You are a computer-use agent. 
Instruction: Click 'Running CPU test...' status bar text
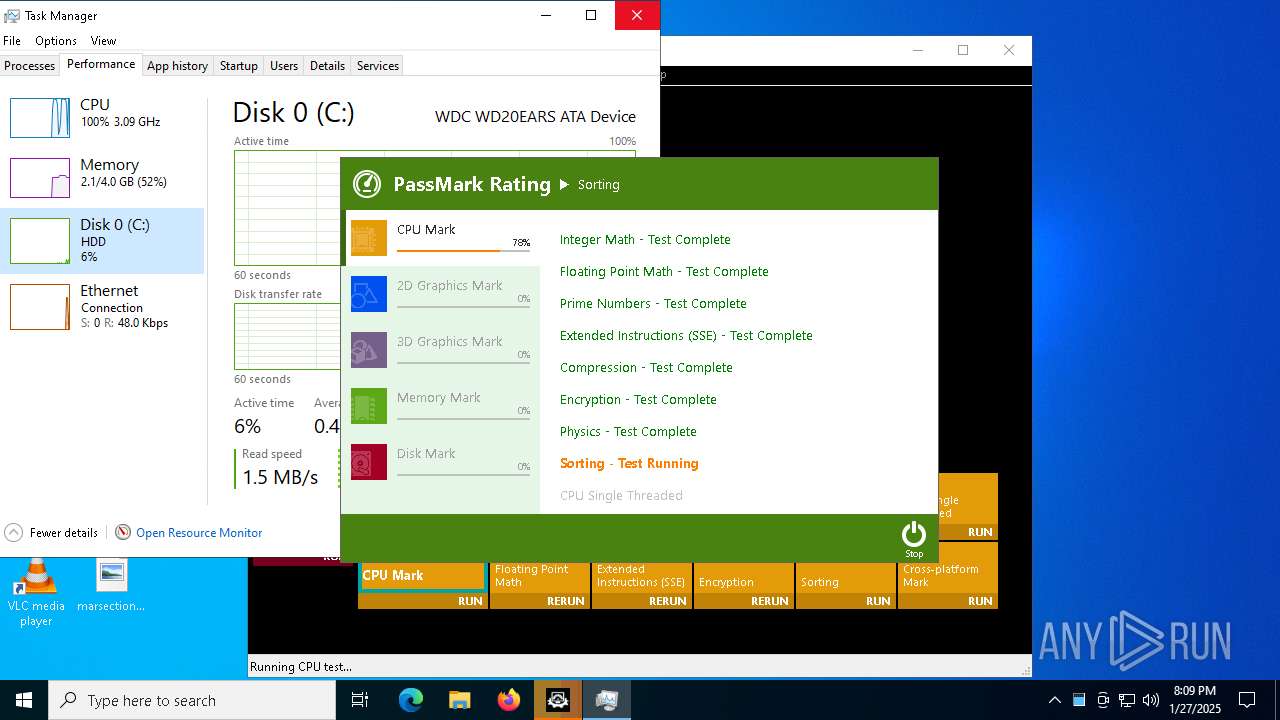click(301, 667)
